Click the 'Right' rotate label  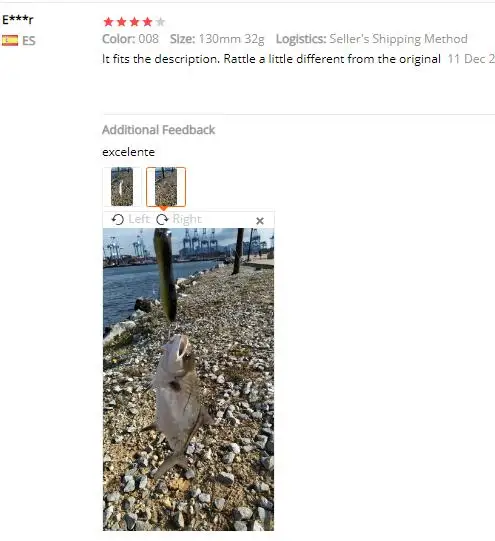click(187, 219)
